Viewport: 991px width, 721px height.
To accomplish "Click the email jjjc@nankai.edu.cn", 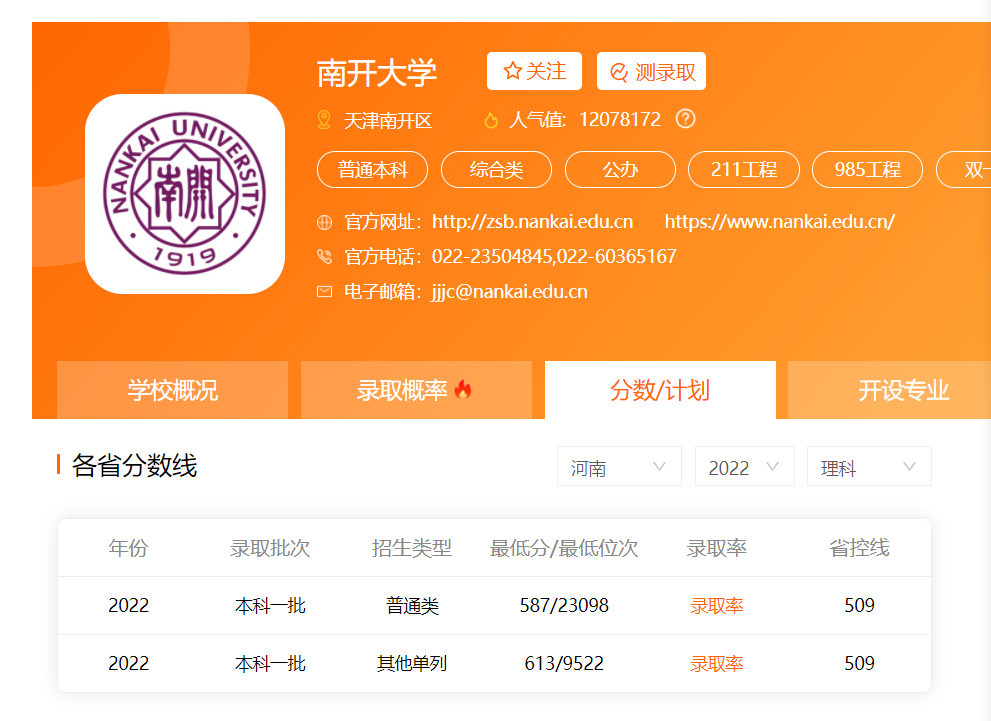I will pyautogui.click(x=509, y=291).
